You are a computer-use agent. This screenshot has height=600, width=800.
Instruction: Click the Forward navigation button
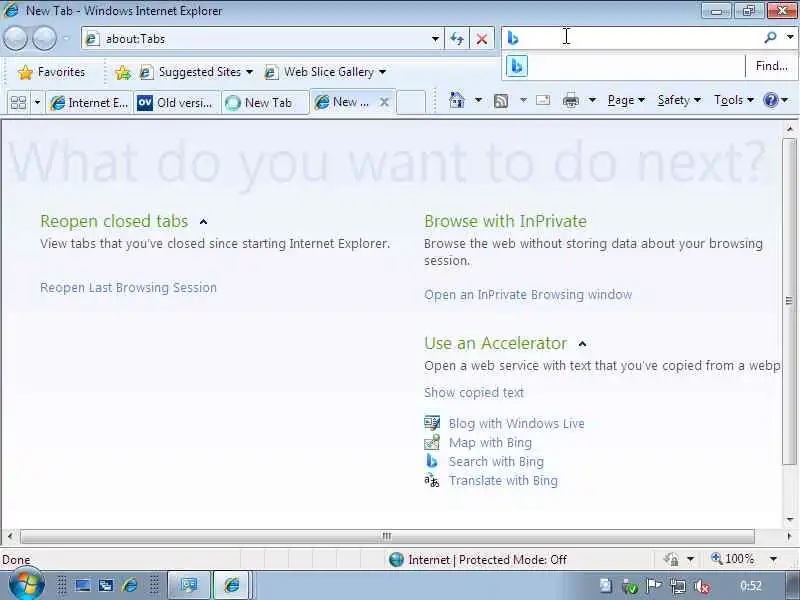(44, 38)
